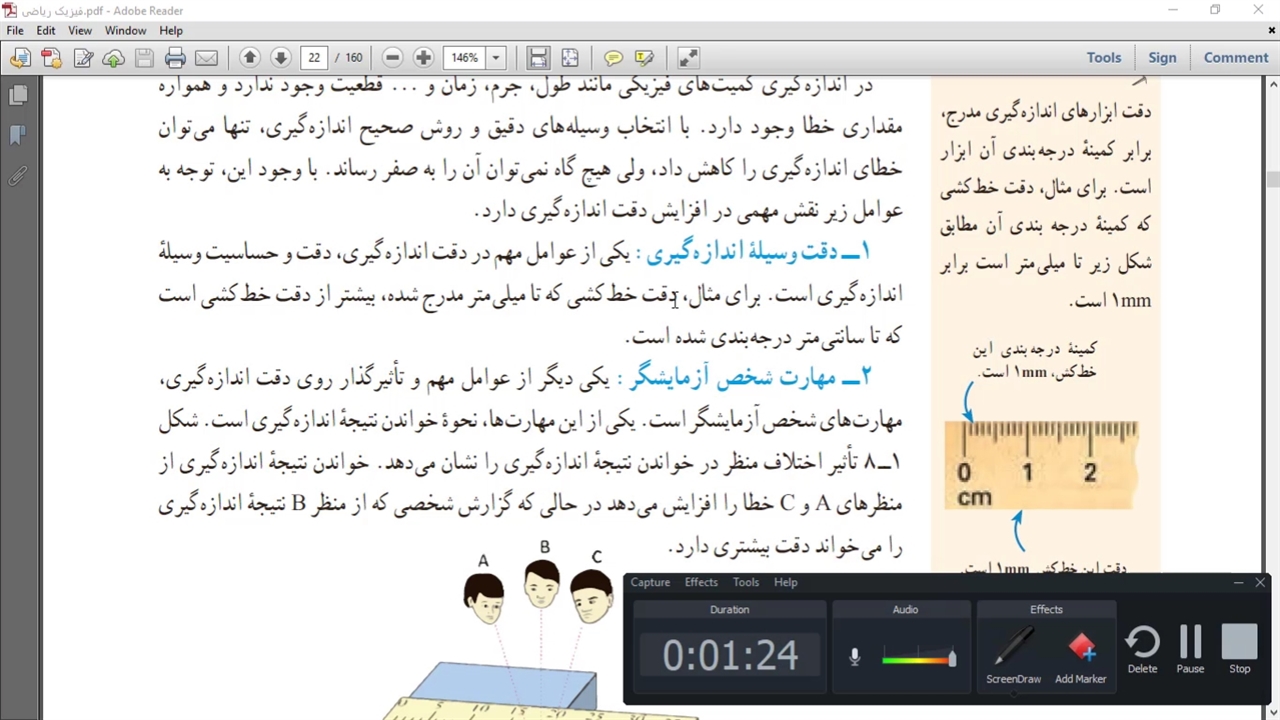Image resolution: width=1280 pixels, height=720 pixels.
Task: Click the email envelope icon
Action: 206,58
